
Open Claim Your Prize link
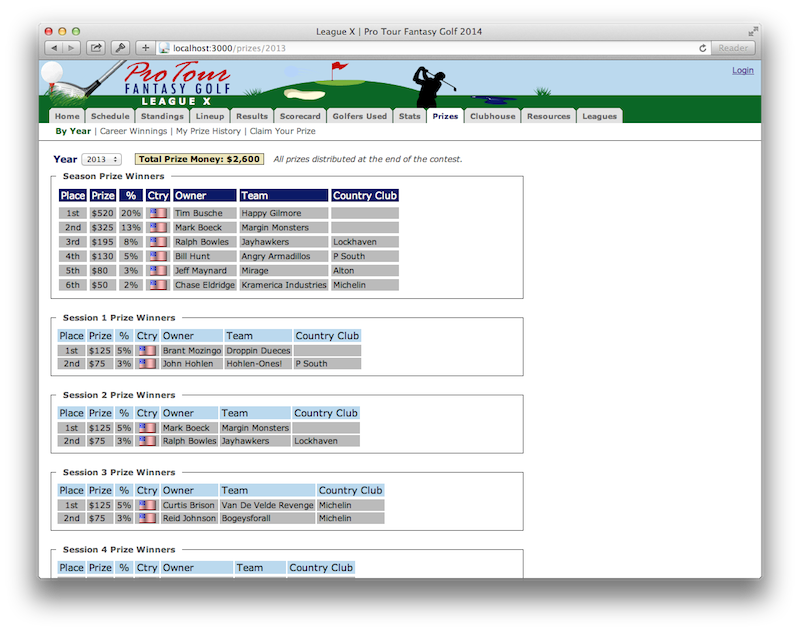pos(283,131)
